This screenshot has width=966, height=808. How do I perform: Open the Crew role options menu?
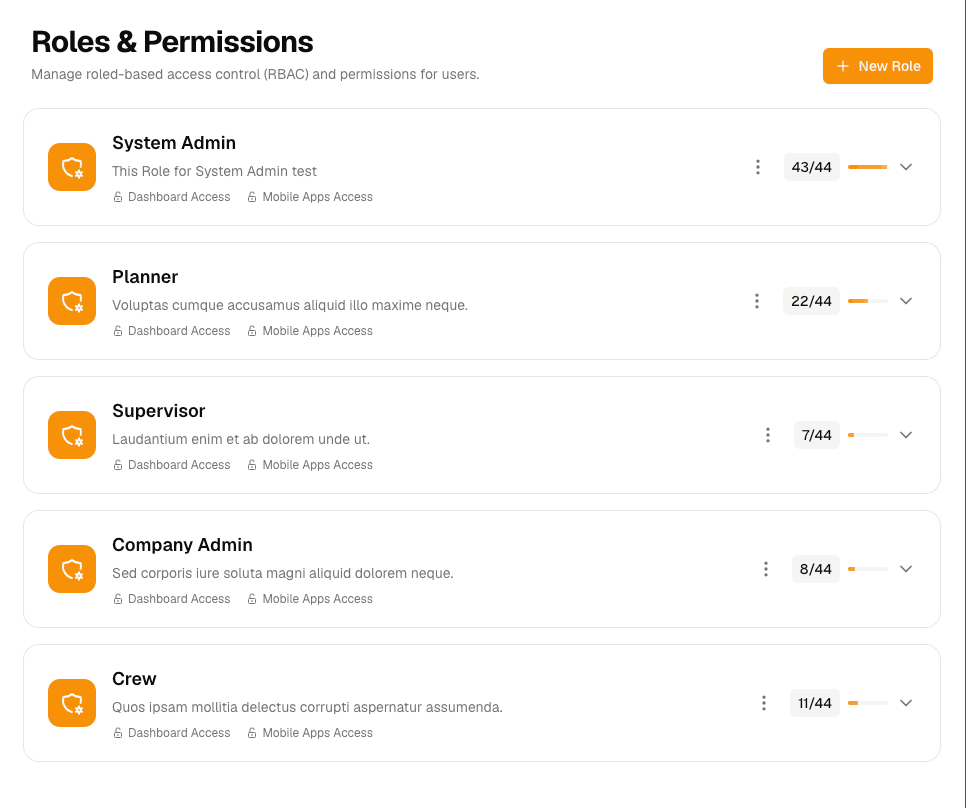tap(764, 703)
